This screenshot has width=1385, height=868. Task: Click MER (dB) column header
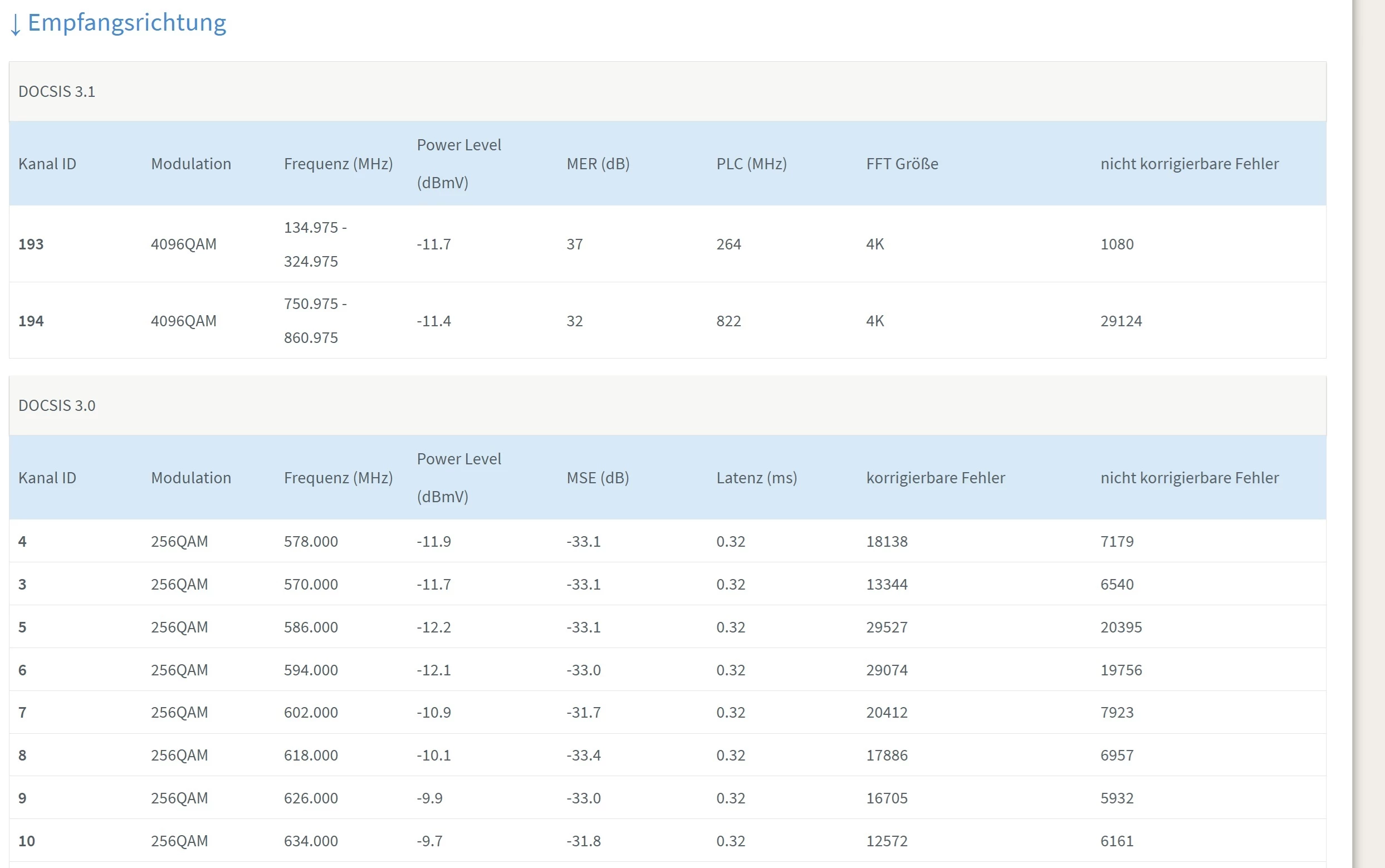[598, 164]
